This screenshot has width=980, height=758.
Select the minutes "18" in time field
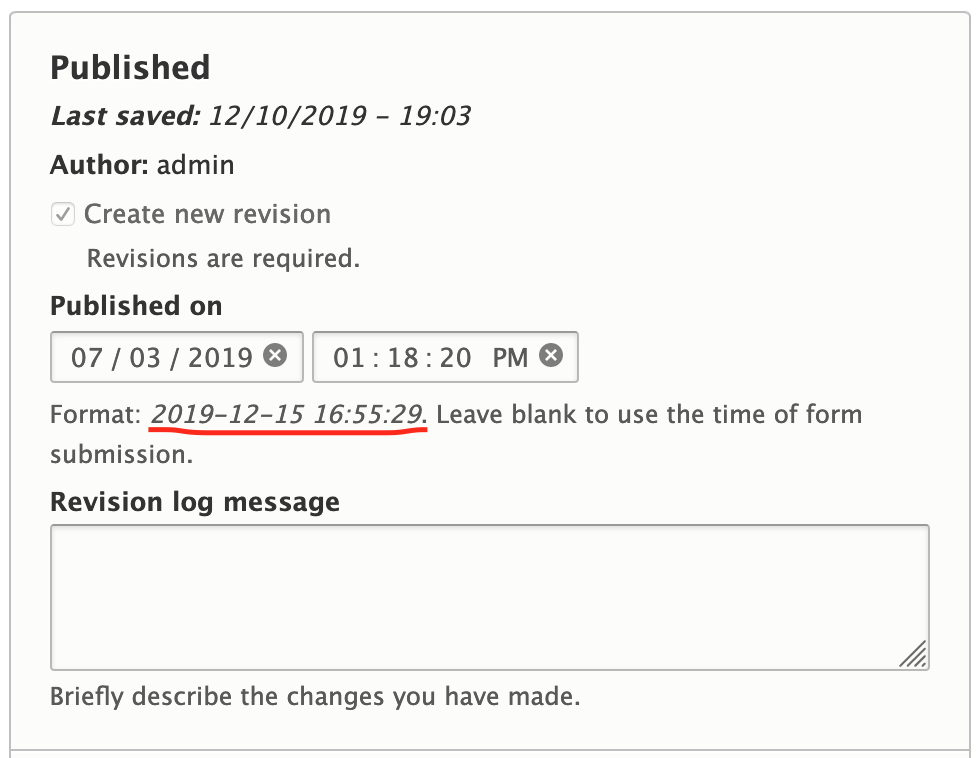[403, 357]
